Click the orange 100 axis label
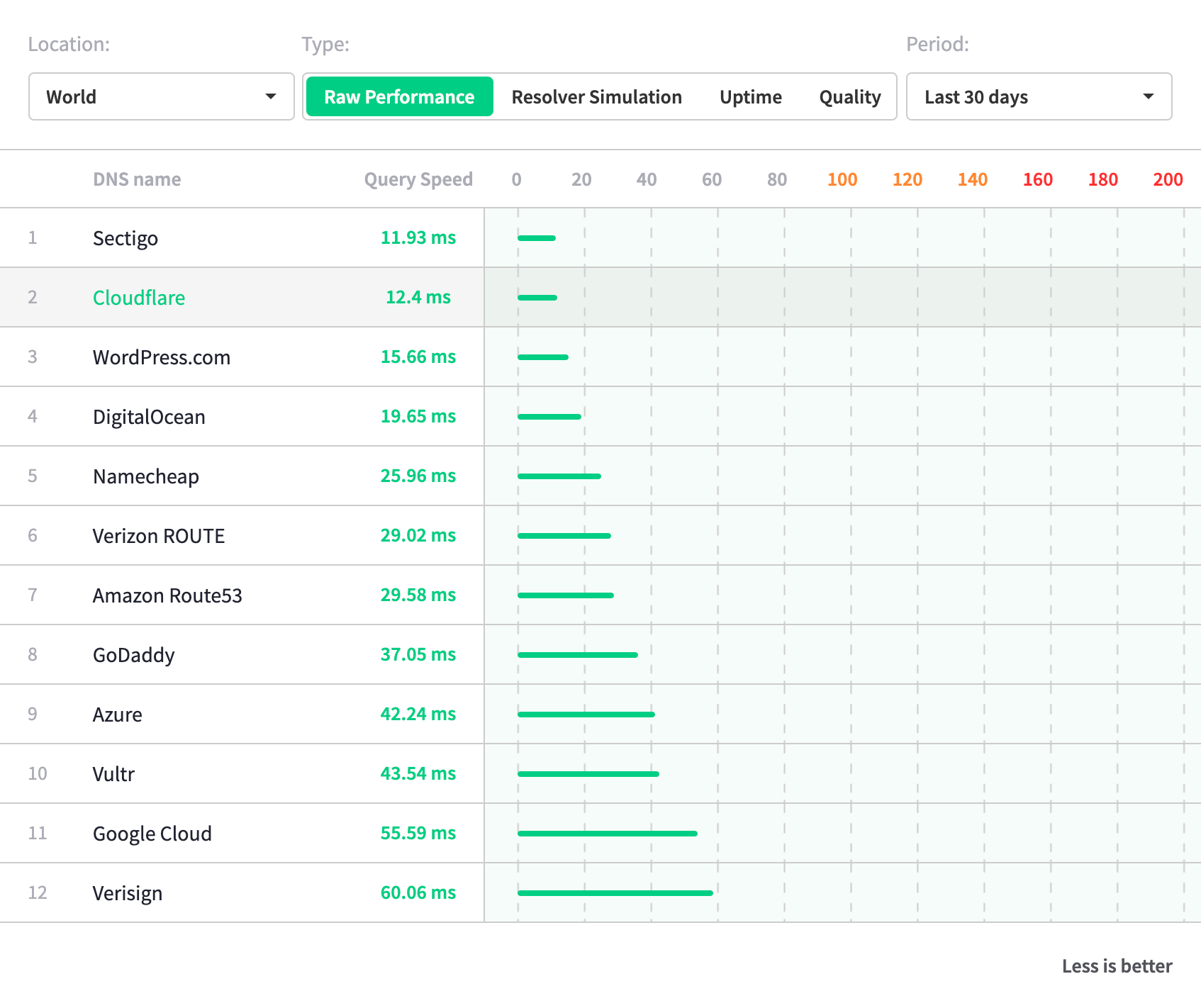Screen dimensions: 1201x1008 (x=842, y=179)
